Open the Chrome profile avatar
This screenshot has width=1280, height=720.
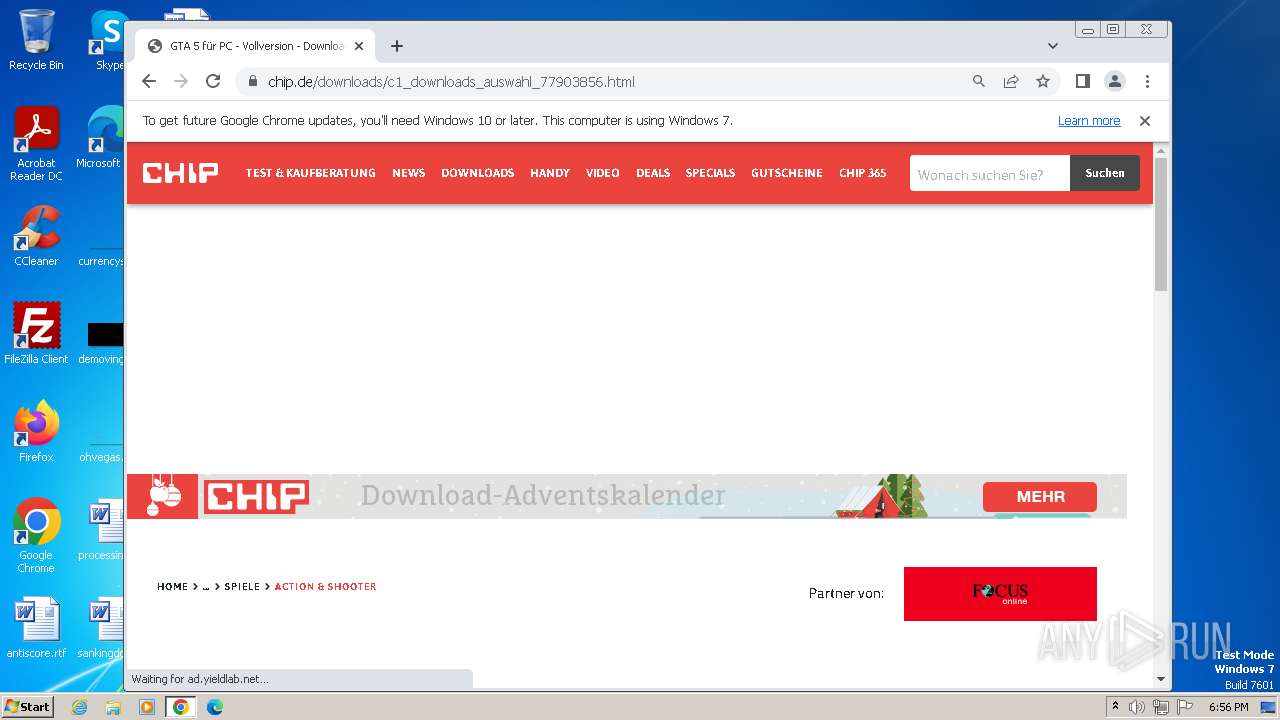point(1115,81)
